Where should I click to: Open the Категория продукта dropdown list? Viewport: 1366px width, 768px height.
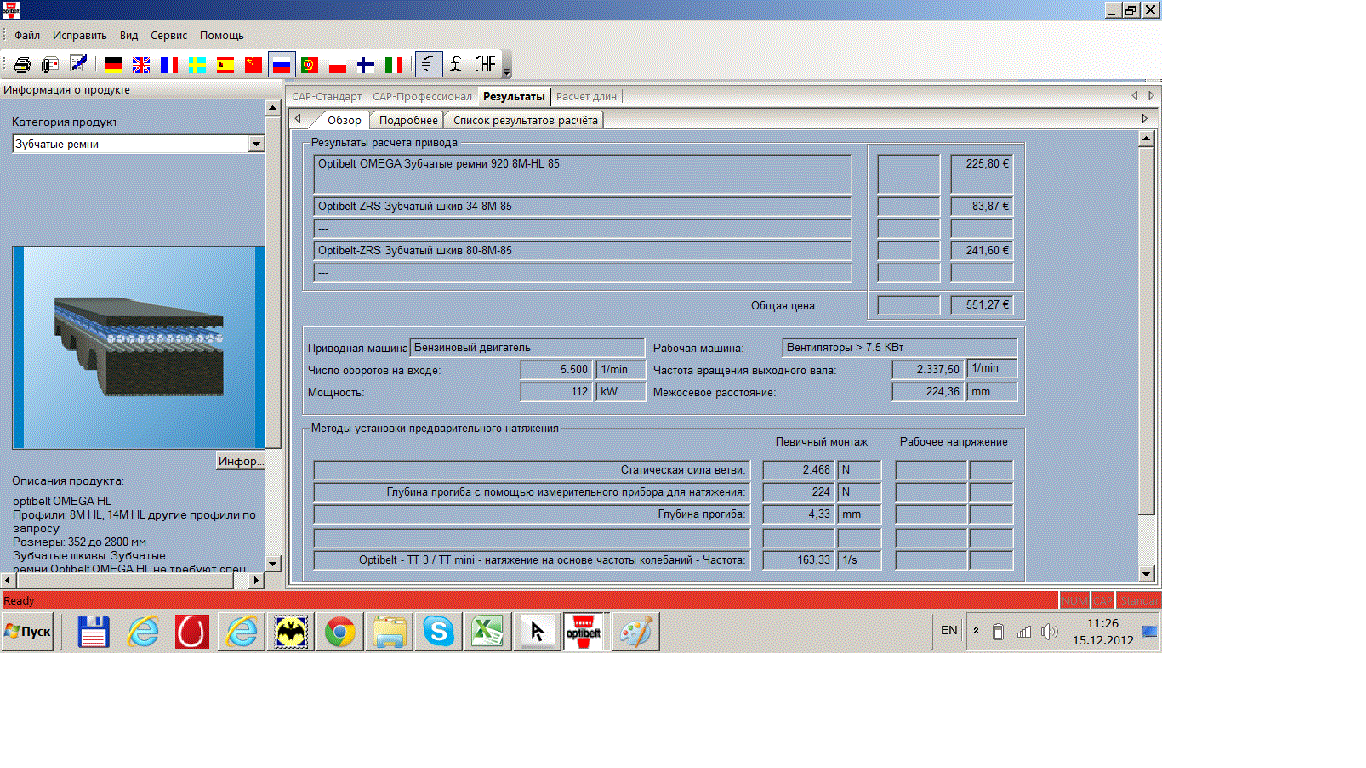point(256,144)
